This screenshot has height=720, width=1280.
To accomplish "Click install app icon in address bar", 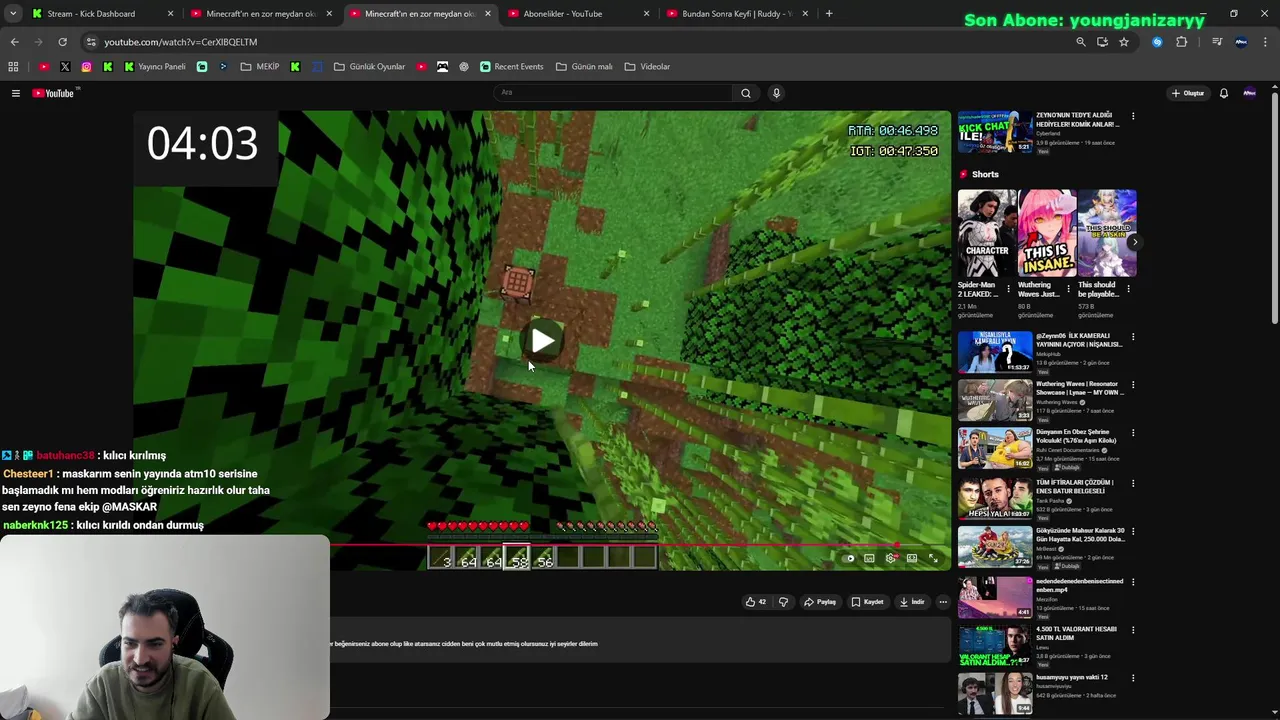I will (x=1102, y=42).
